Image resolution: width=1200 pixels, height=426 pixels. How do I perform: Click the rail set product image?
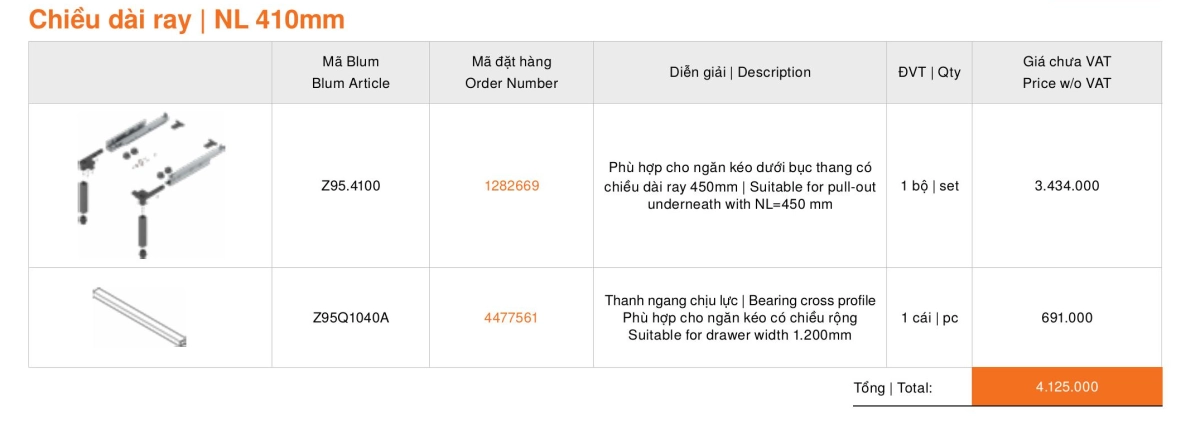150,185
